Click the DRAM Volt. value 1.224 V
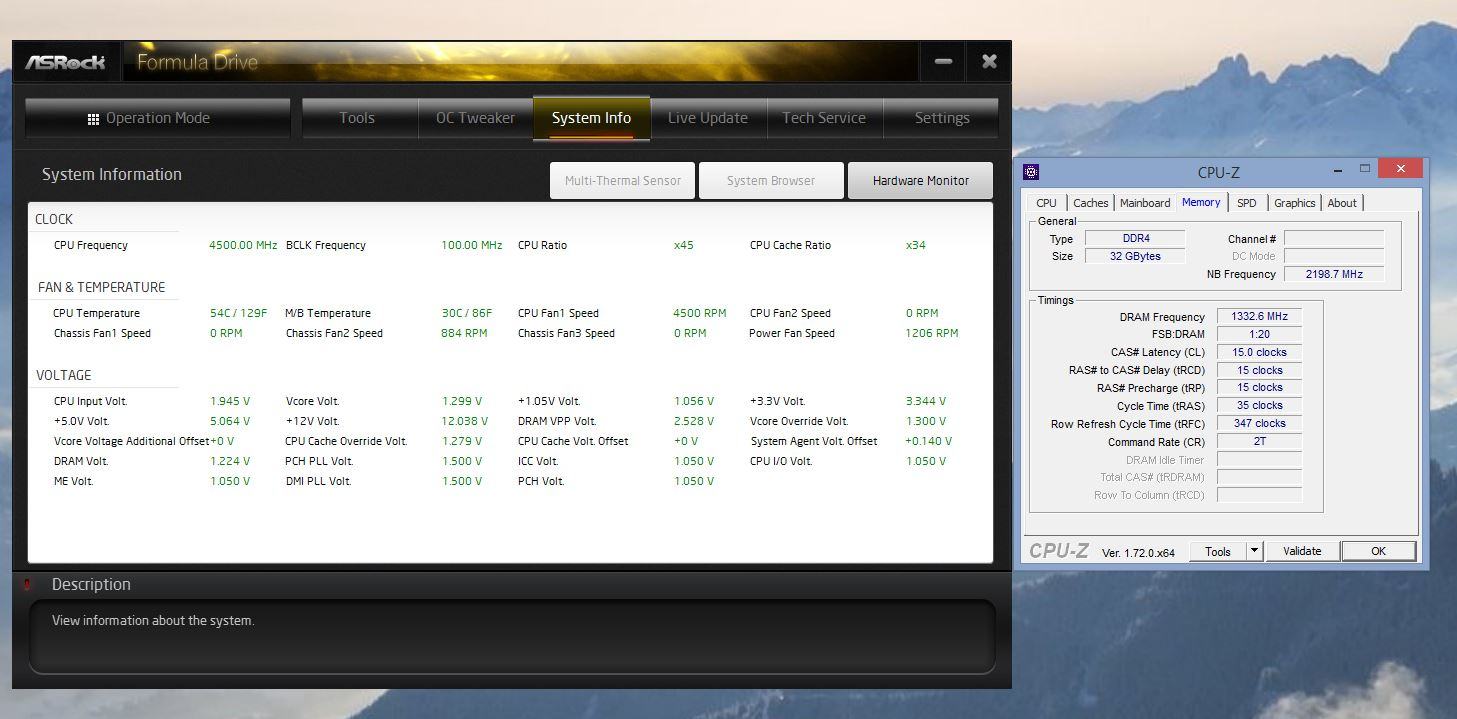Image resolution: width=1457 pixels, height=719 pixels. 230,461
